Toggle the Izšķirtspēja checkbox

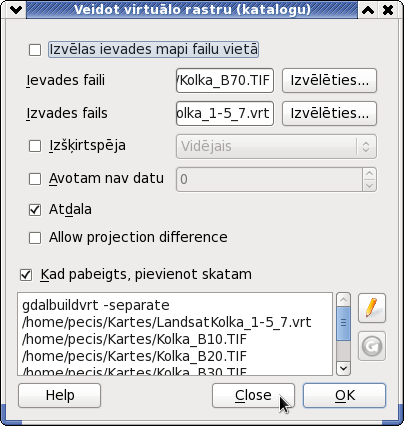click(35, 146)
